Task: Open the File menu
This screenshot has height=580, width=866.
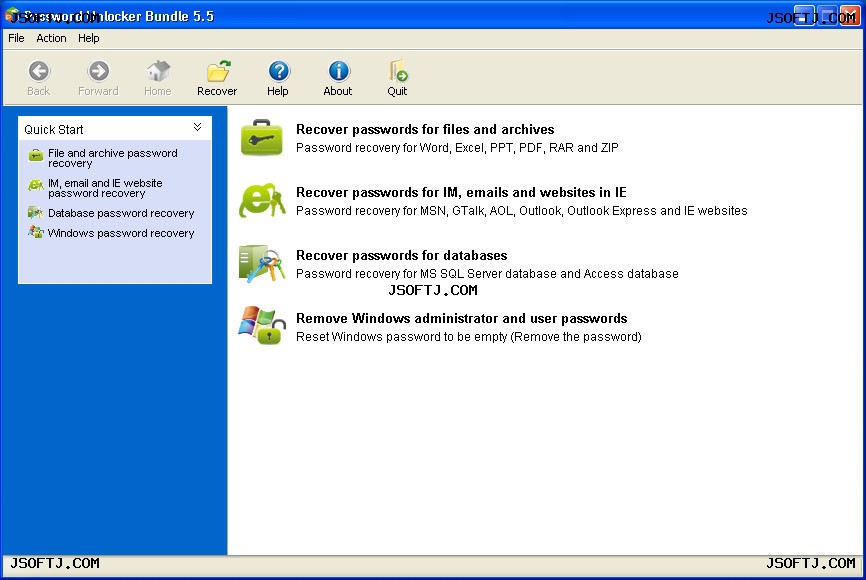Action: 16,38
